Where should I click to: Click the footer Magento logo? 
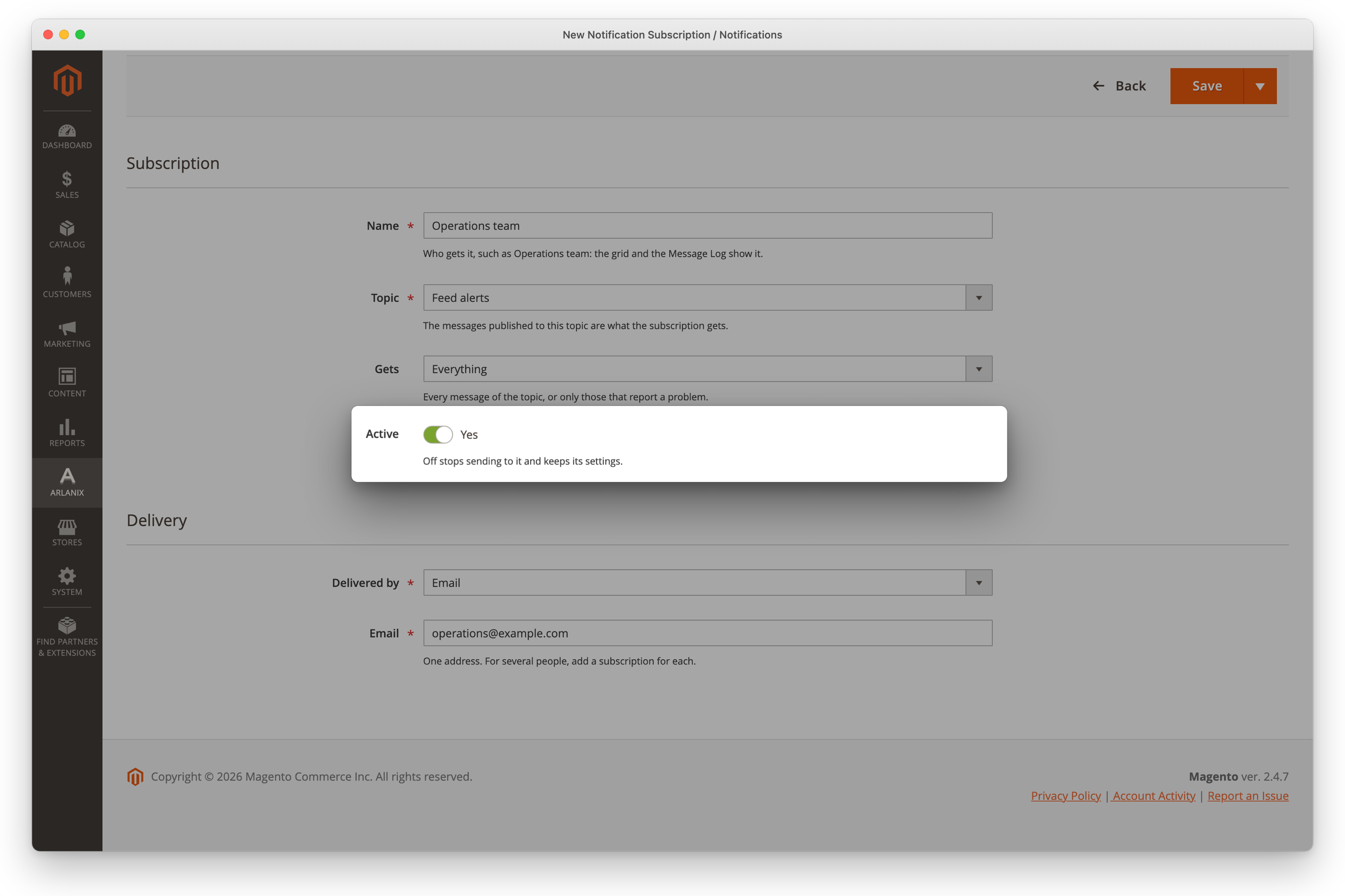(x=135, y=776)
